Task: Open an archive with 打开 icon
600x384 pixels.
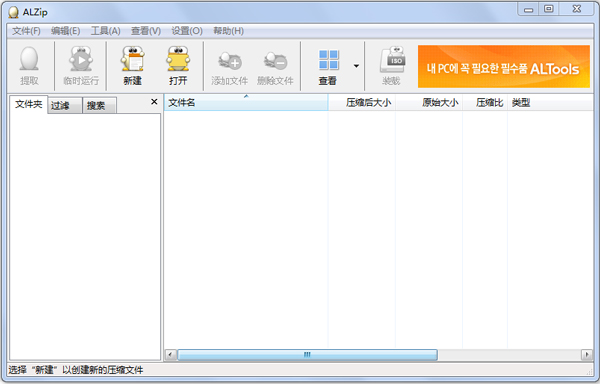Action: [178, 59]
